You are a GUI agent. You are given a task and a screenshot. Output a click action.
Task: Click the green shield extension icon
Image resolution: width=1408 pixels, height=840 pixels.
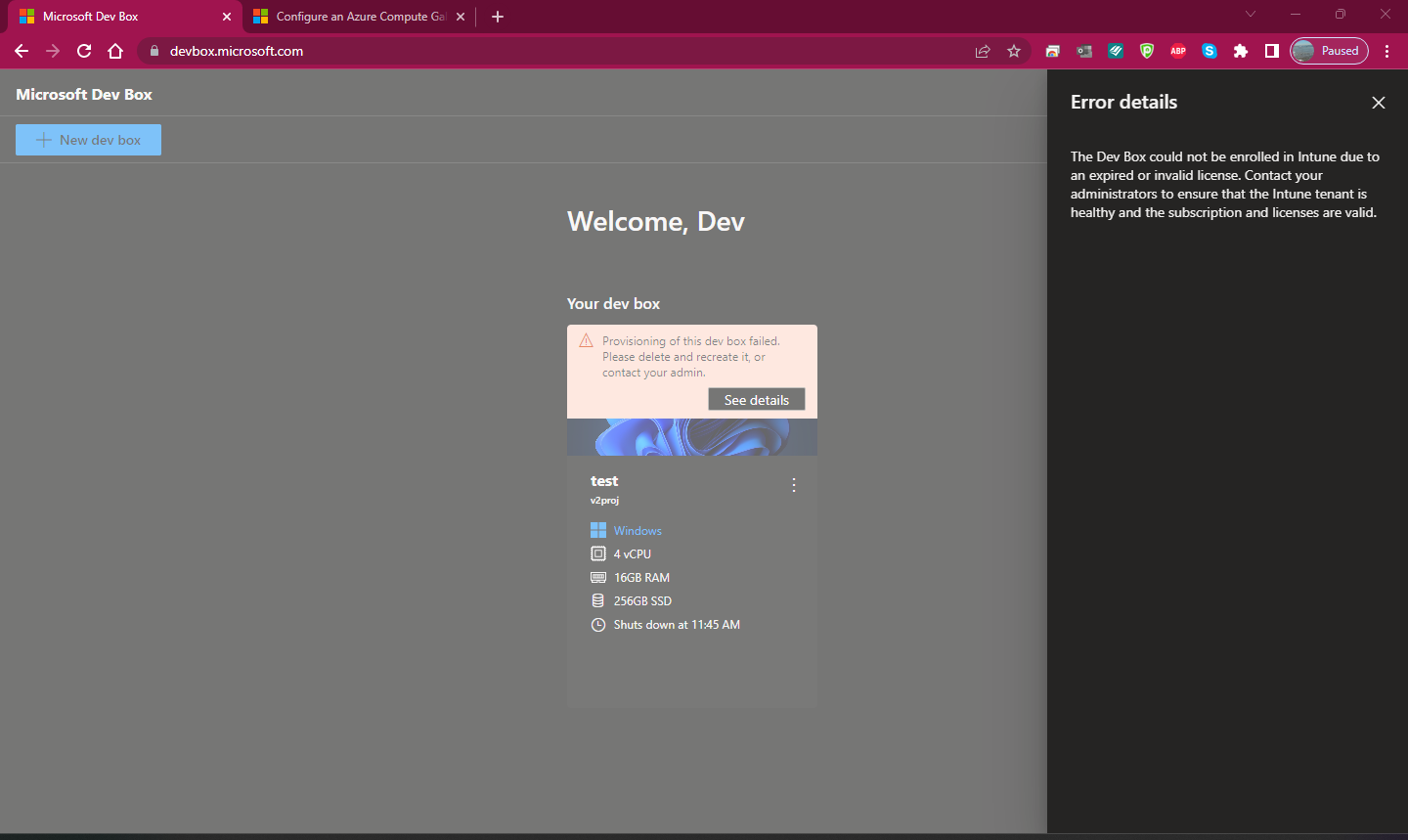(1147, 51)
